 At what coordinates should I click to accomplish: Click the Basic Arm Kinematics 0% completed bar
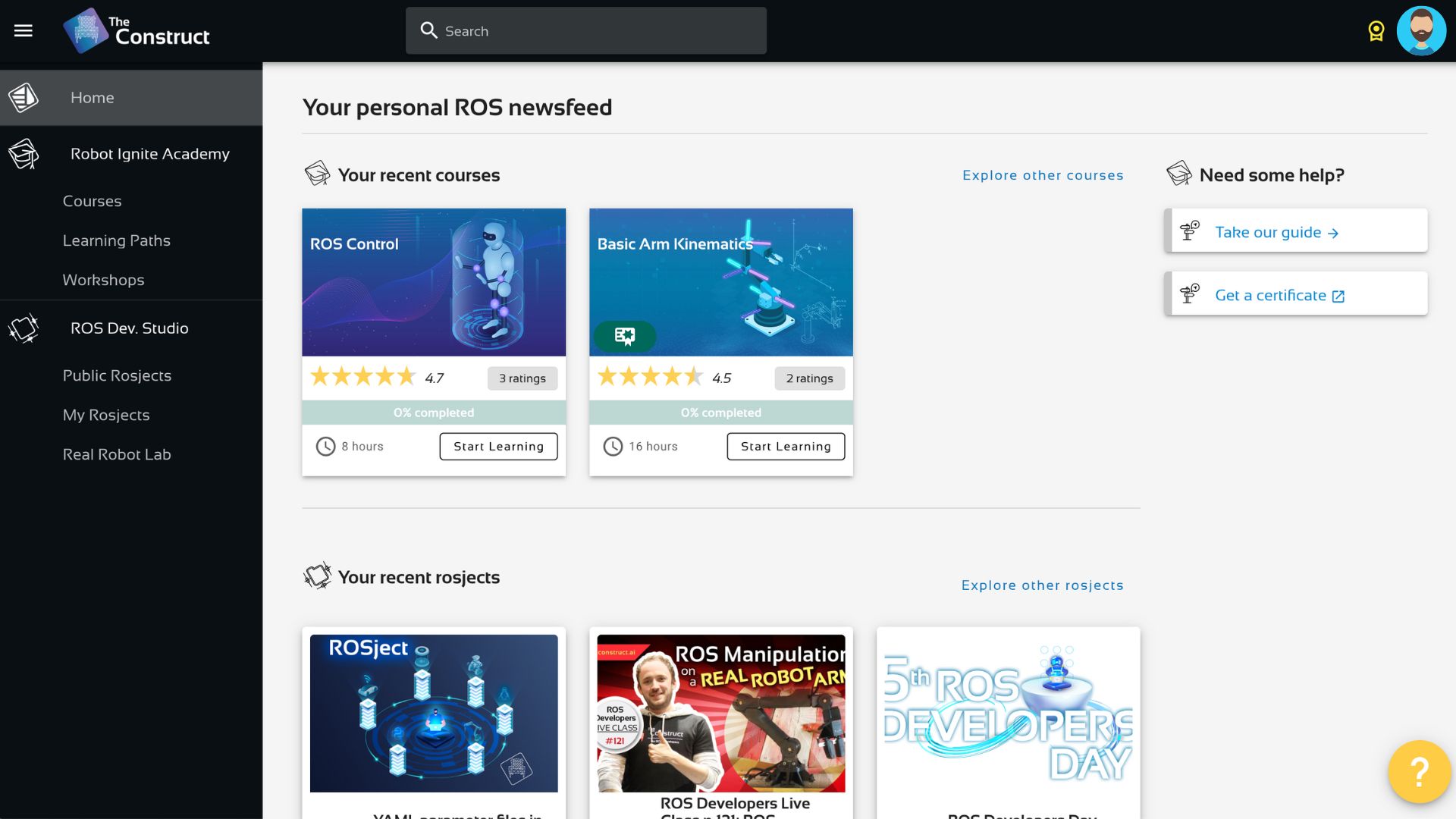(x=721, y=413)
